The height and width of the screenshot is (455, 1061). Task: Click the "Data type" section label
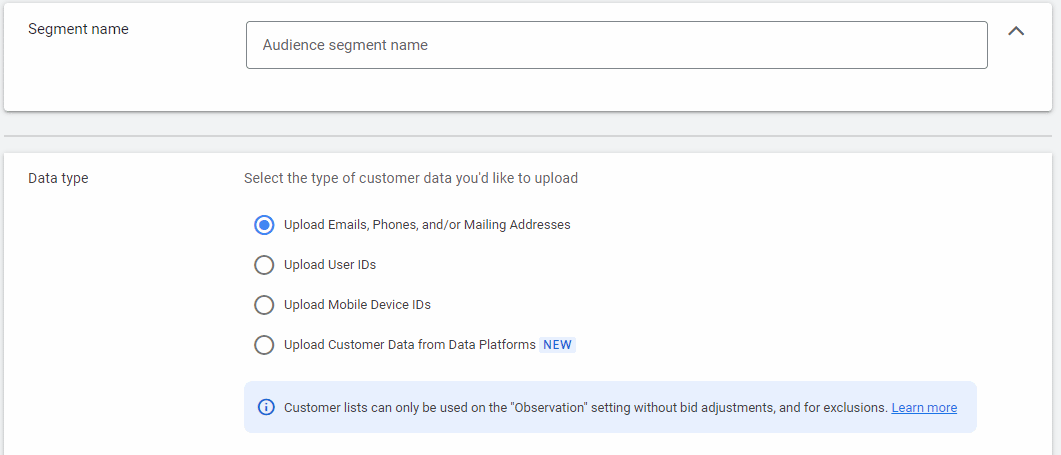(58, 179)
